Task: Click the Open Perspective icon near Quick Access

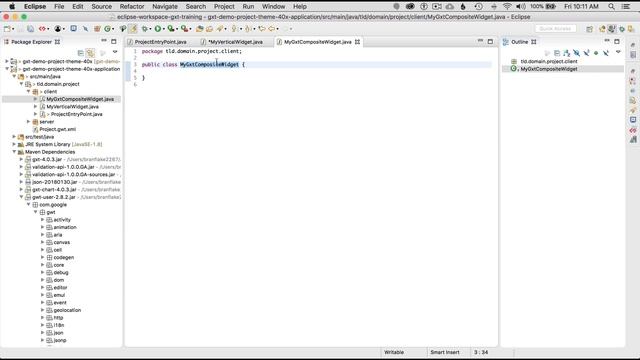Action: point(589,29)
